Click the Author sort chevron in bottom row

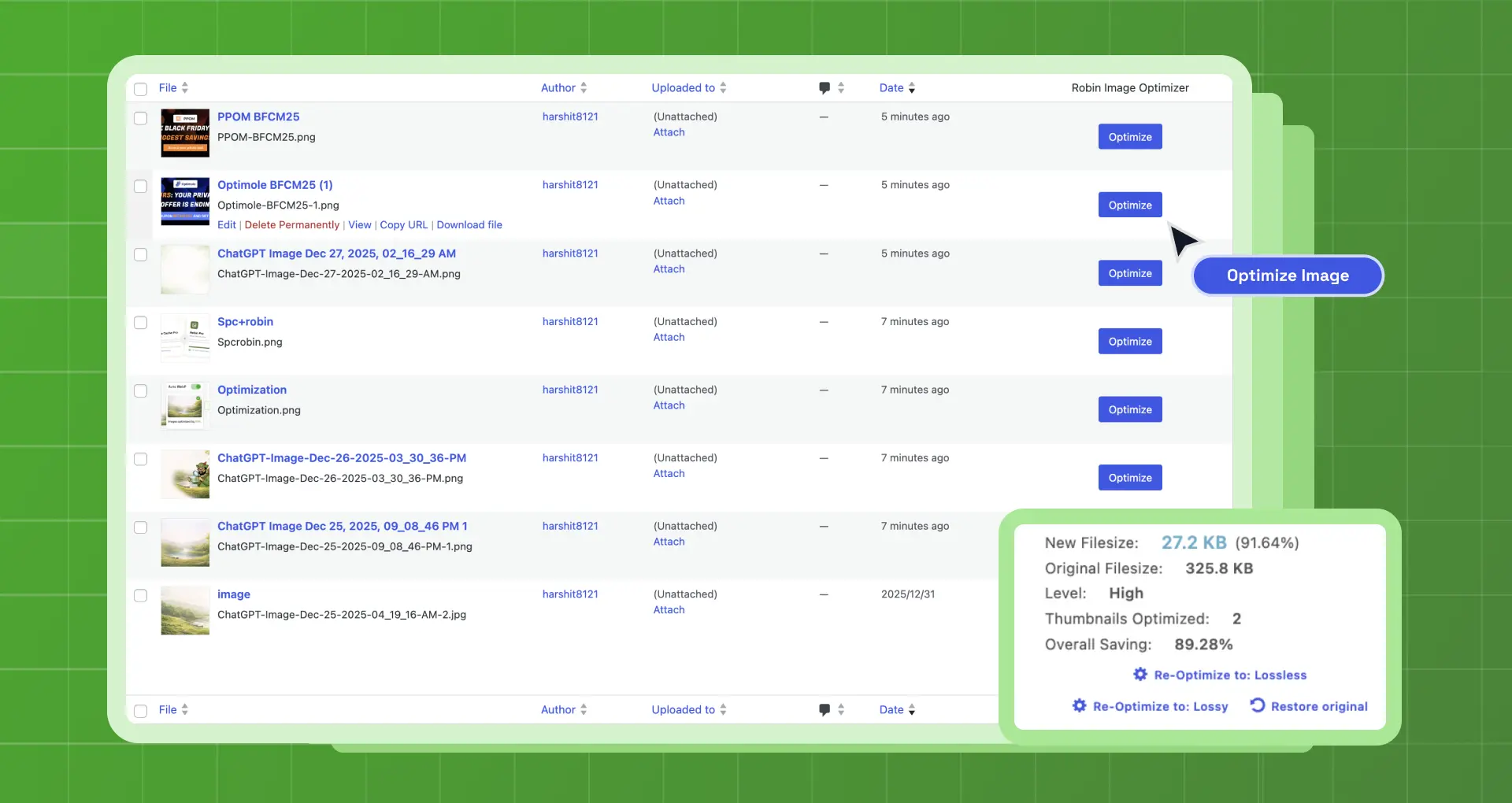click(584, 709)
